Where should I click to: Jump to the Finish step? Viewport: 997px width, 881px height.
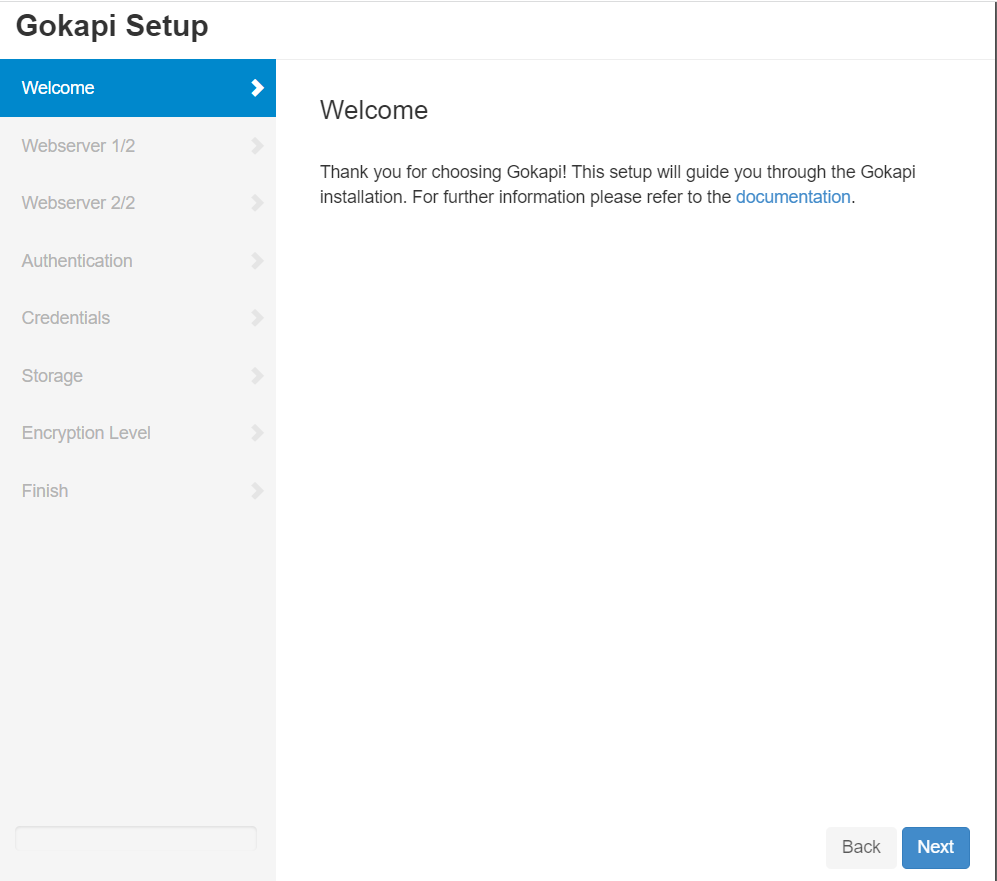tap(137, 491)
